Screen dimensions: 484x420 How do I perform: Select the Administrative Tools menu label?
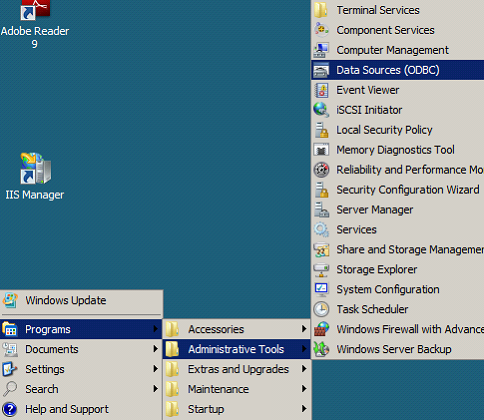(236, 349)
